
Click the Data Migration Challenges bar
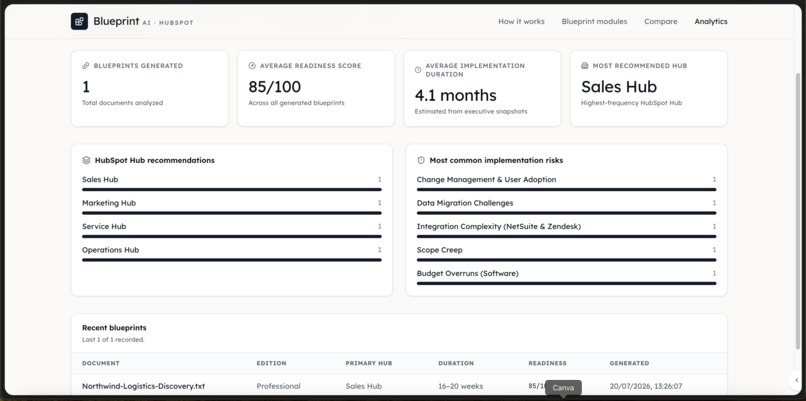pyautogui.click(x=566, y=213)
